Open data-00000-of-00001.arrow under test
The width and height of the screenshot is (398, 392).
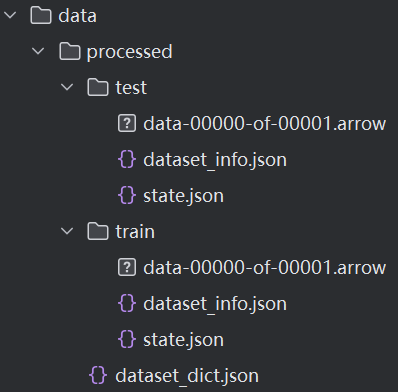(x=264, y=124)
